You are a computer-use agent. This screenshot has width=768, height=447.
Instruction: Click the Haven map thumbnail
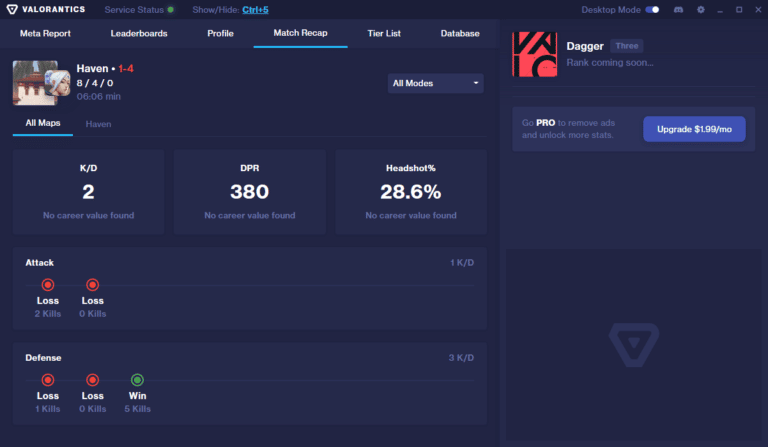(x=35, y=83)
